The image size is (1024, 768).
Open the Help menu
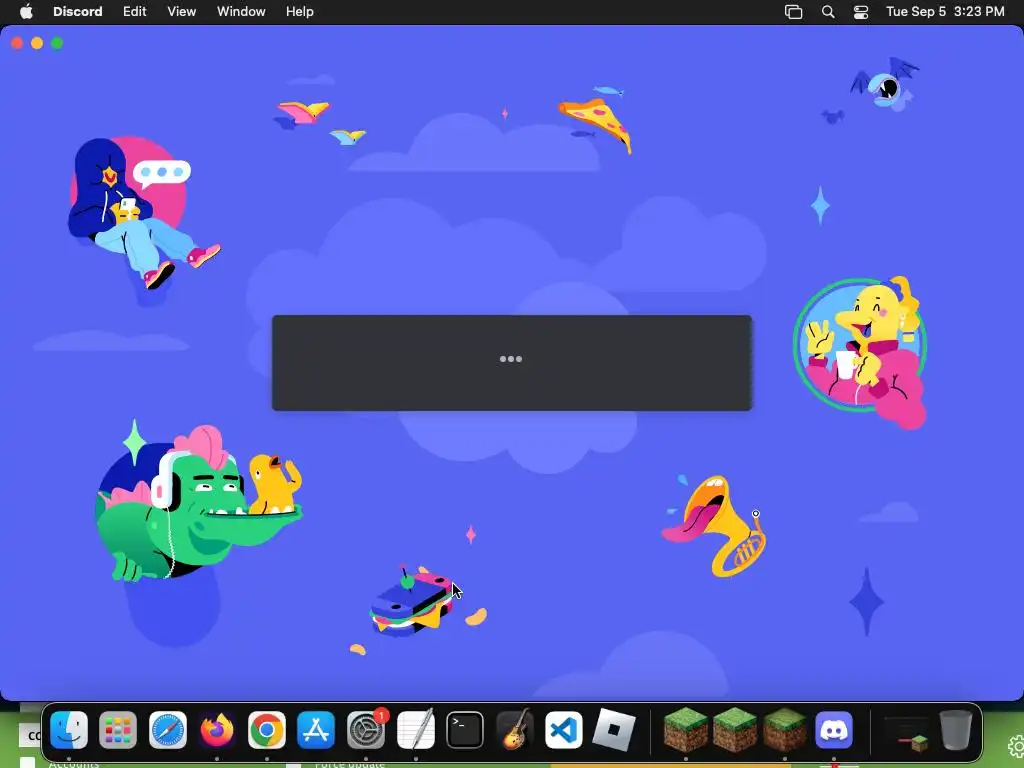click(300, 11)
